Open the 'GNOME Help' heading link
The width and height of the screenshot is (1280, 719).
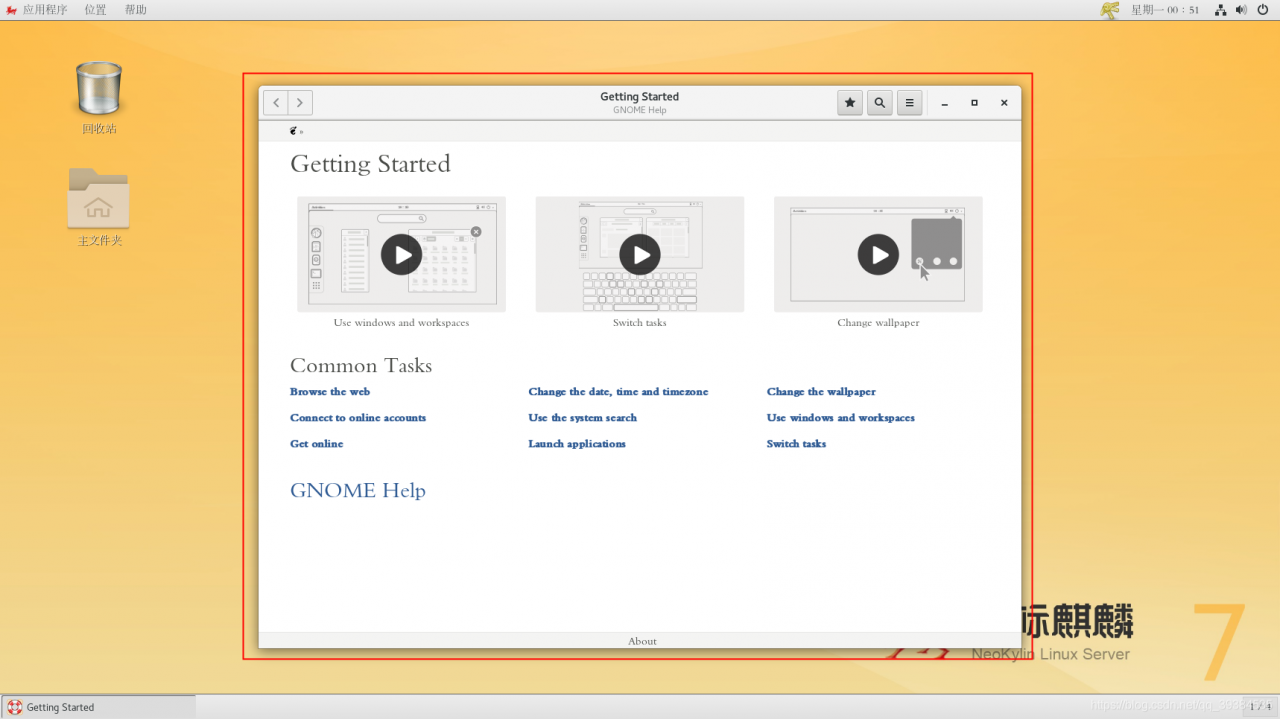(358, 491)
